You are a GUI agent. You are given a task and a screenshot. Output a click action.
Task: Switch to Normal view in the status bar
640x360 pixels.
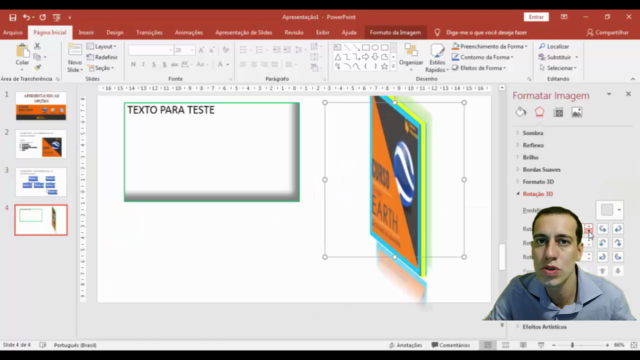(488, 345)
